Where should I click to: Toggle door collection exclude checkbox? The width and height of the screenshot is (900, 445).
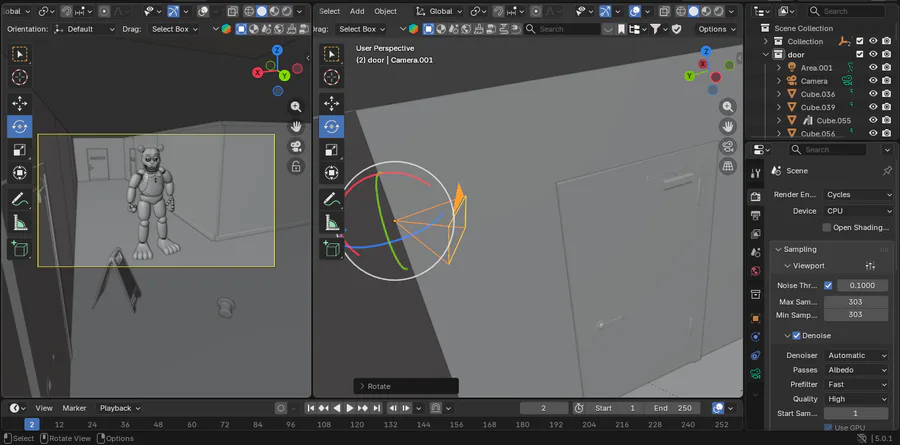point(860,55)
